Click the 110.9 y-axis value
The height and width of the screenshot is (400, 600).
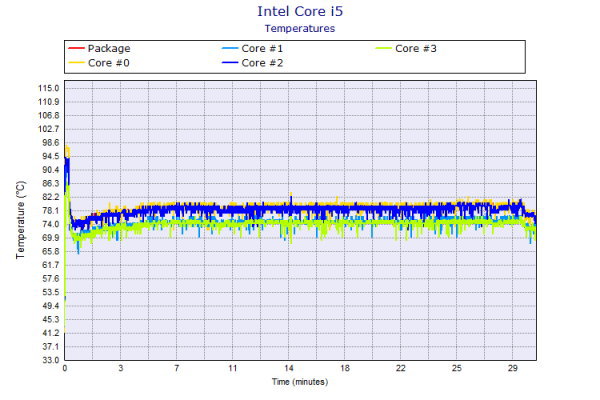49,102
